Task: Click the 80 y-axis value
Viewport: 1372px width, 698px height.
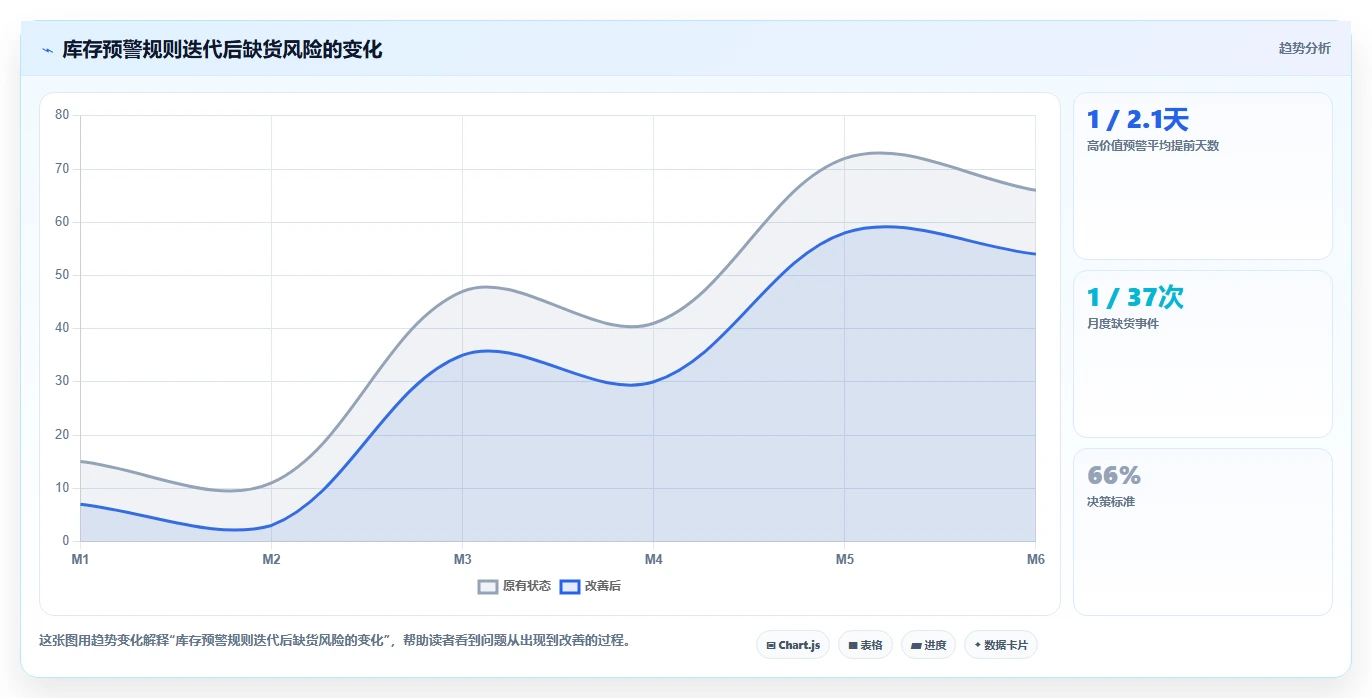Action: point(62,115)
